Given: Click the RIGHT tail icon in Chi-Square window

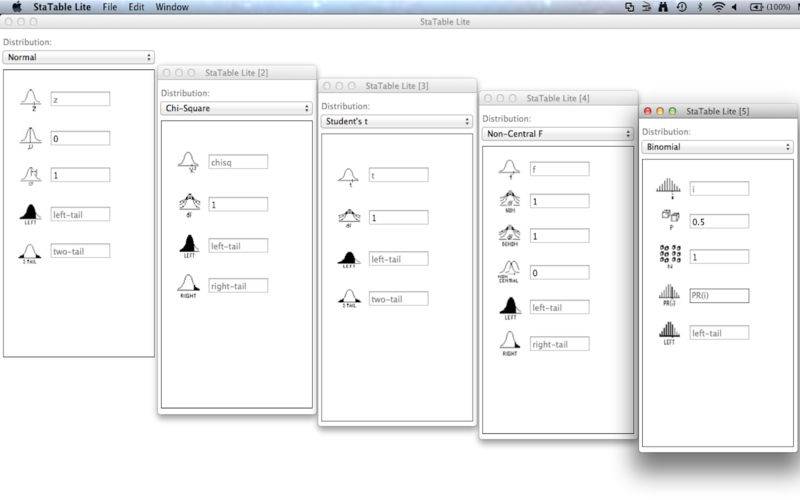Looking at the screenshot, I should tap(188, 286).
